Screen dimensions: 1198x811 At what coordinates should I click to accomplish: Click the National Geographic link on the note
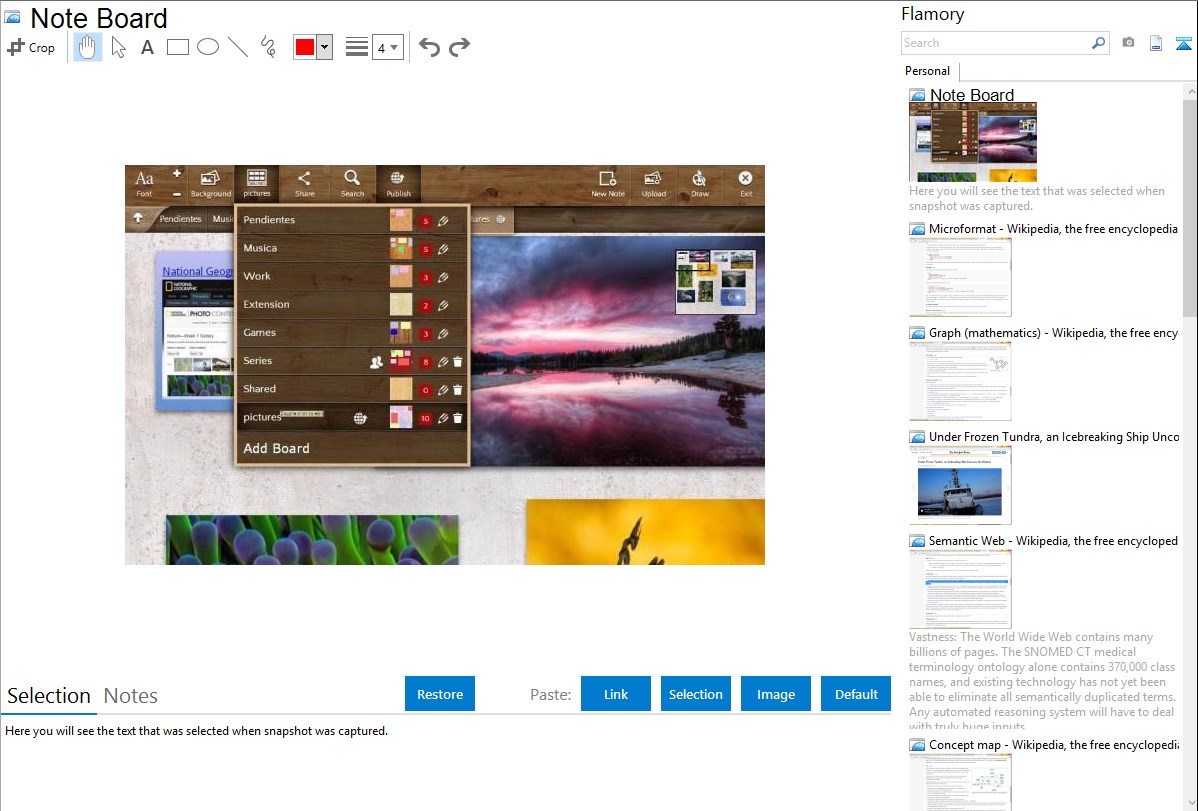pos(197,271)
